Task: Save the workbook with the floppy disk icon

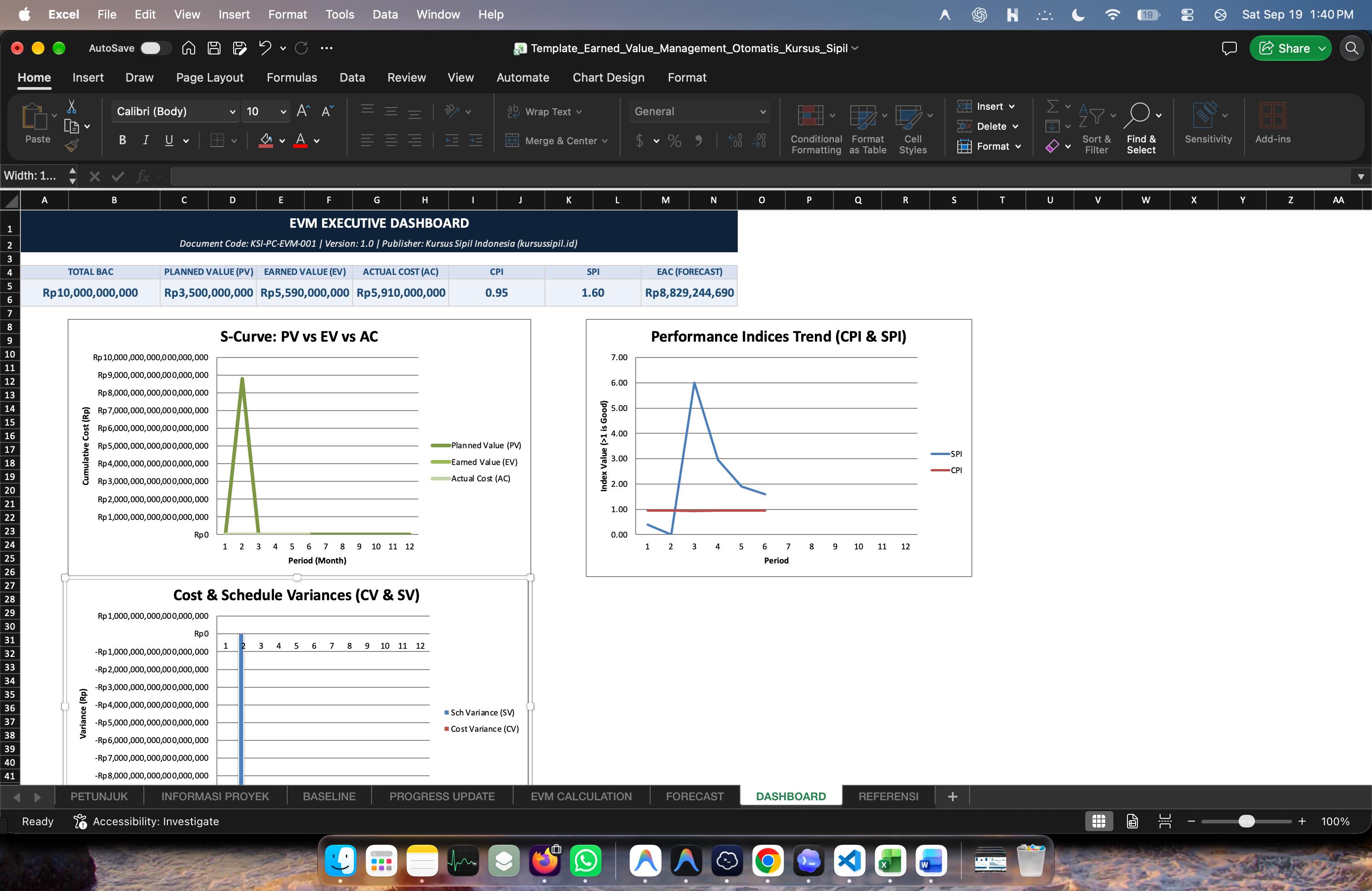Action: (214, 49)
